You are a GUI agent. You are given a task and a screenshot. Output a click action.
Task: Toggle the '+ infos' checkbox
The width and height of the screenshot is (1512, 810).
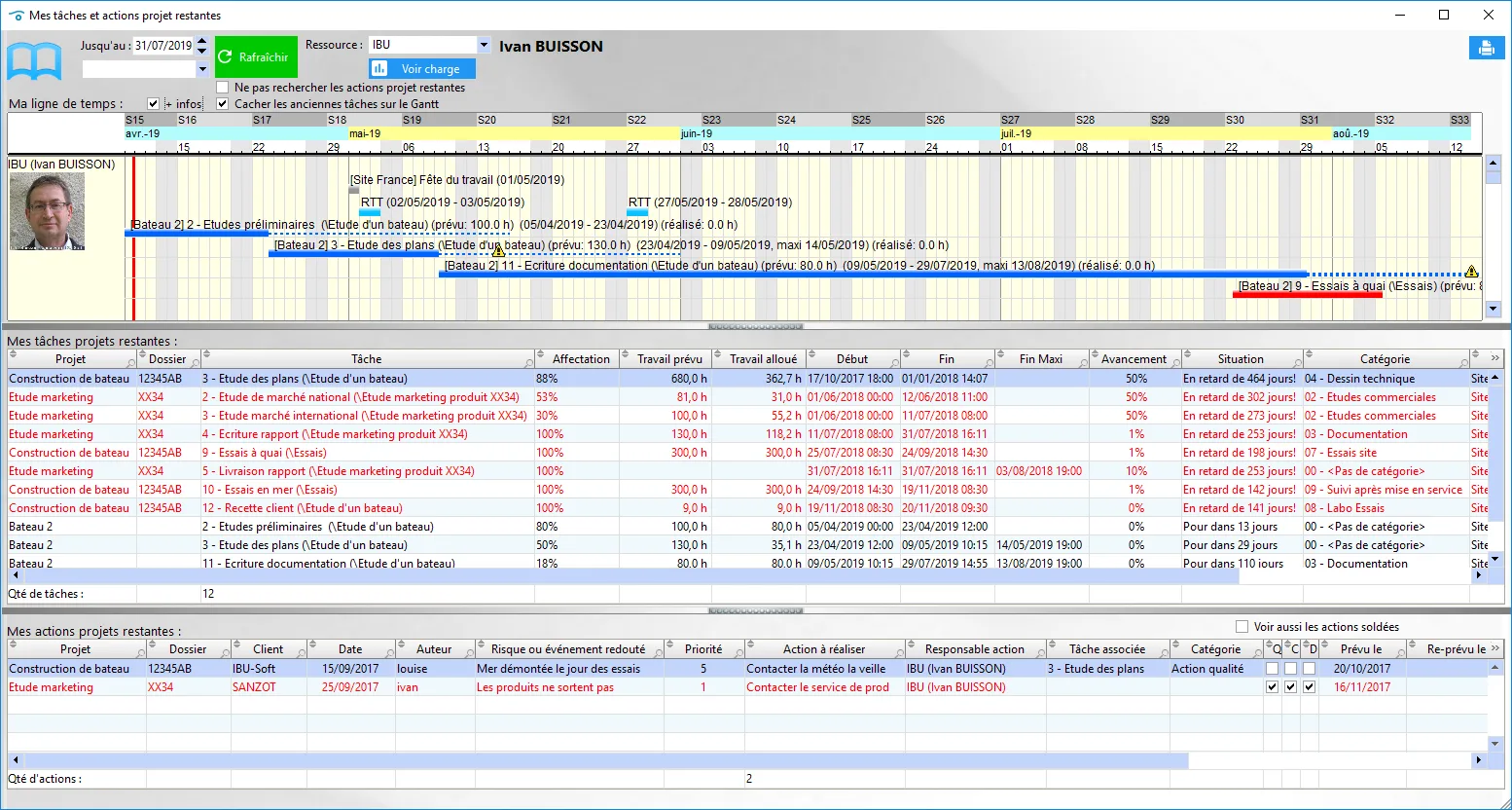[x=153, y=103]
